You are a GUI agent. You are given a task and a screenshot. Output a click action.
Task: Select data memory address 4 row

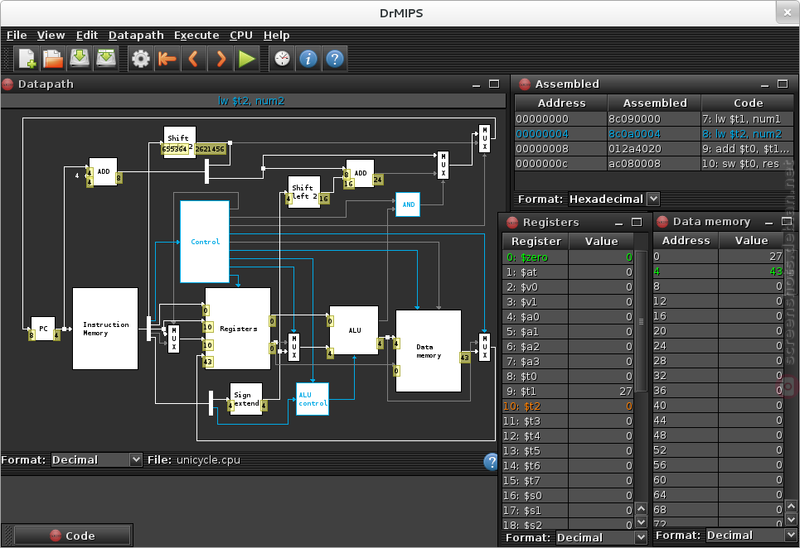coord(718,271)
